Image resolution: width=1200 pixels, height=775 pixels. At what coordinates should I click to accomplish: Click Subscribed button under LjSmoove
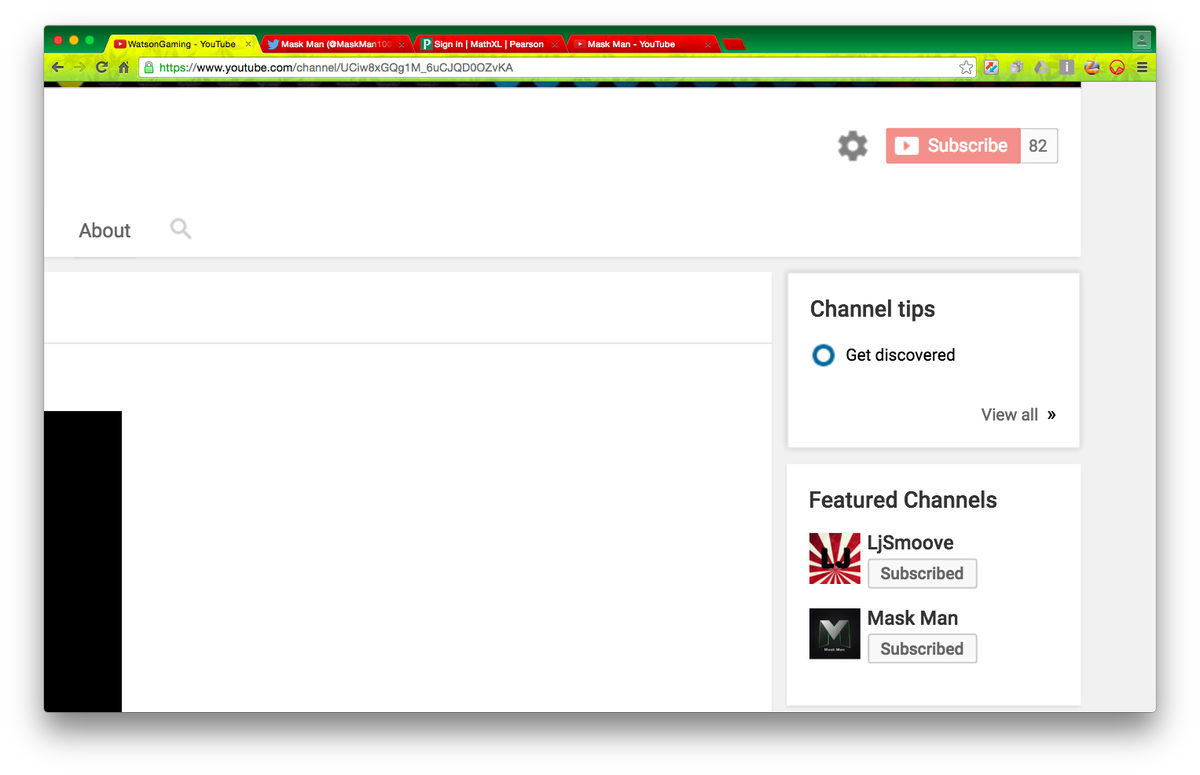coord(922,574)
